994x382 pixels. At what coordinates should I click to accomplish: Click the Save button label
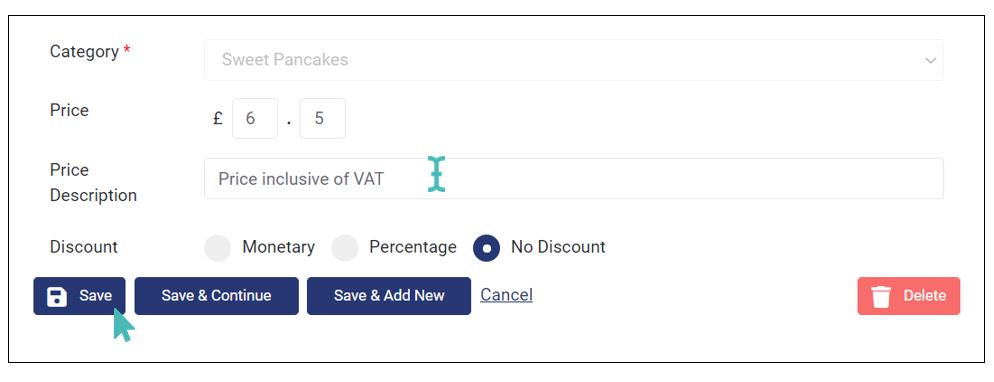pos(96,296)
